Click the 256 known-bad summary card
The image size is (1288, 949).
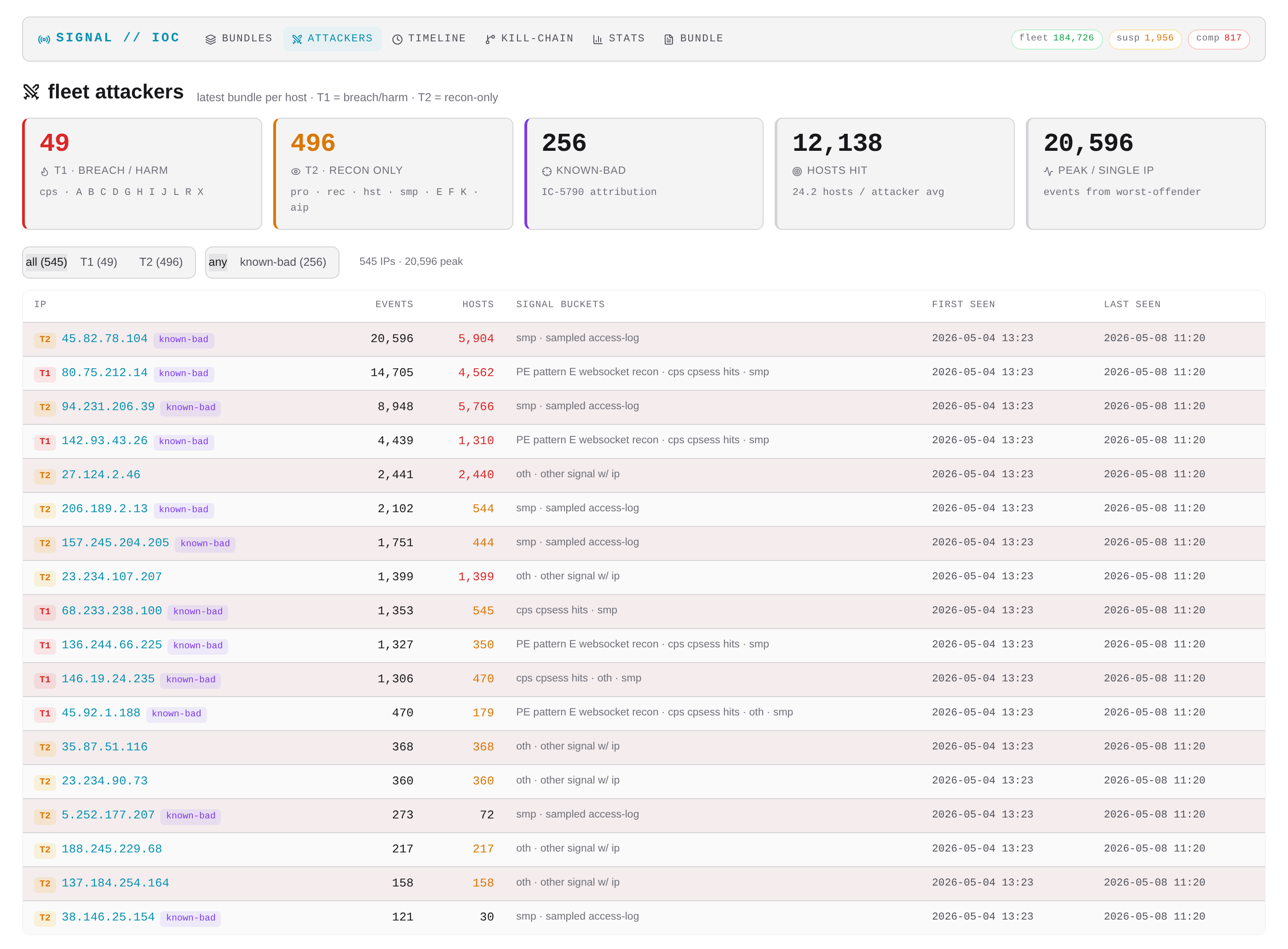coord(644,174)
